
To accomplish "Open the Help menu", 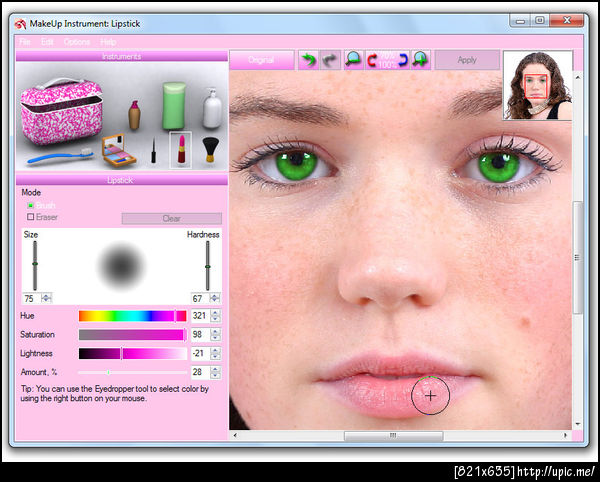I will [x=108, y=42].
